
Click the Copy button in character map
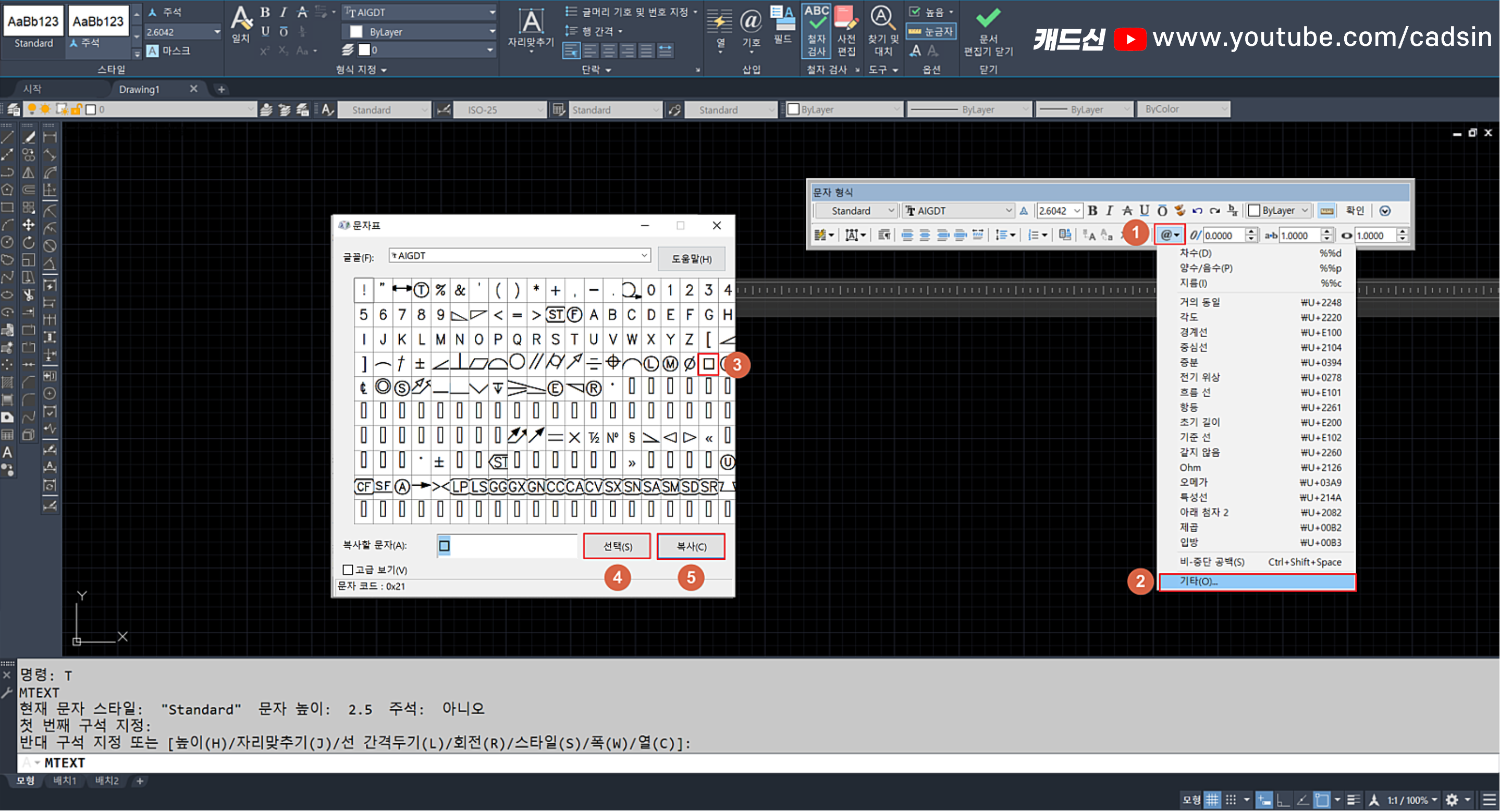(691, 547)
